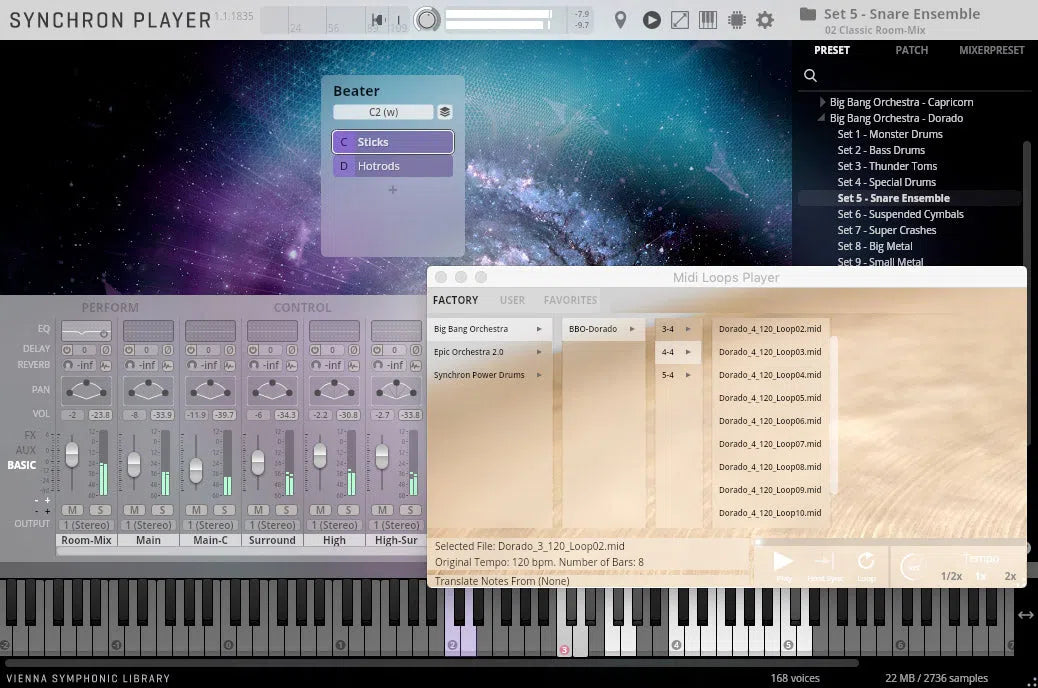Screen dimensions: 1038x688
Task: Solo the Main channel
Action: (164, 510)
